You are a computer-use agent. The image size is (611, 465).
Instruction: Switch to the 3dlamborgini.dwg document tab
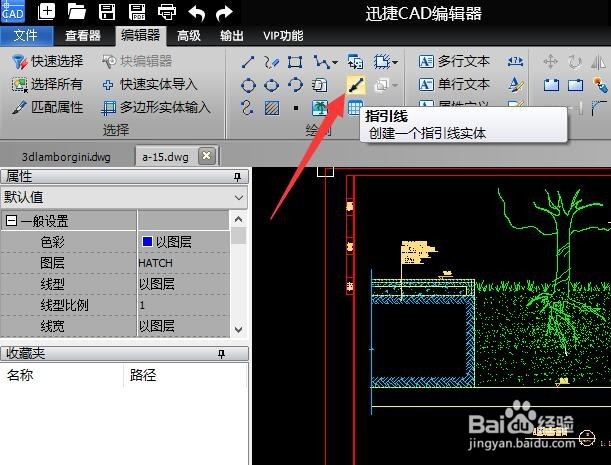(x=66, y=157)
